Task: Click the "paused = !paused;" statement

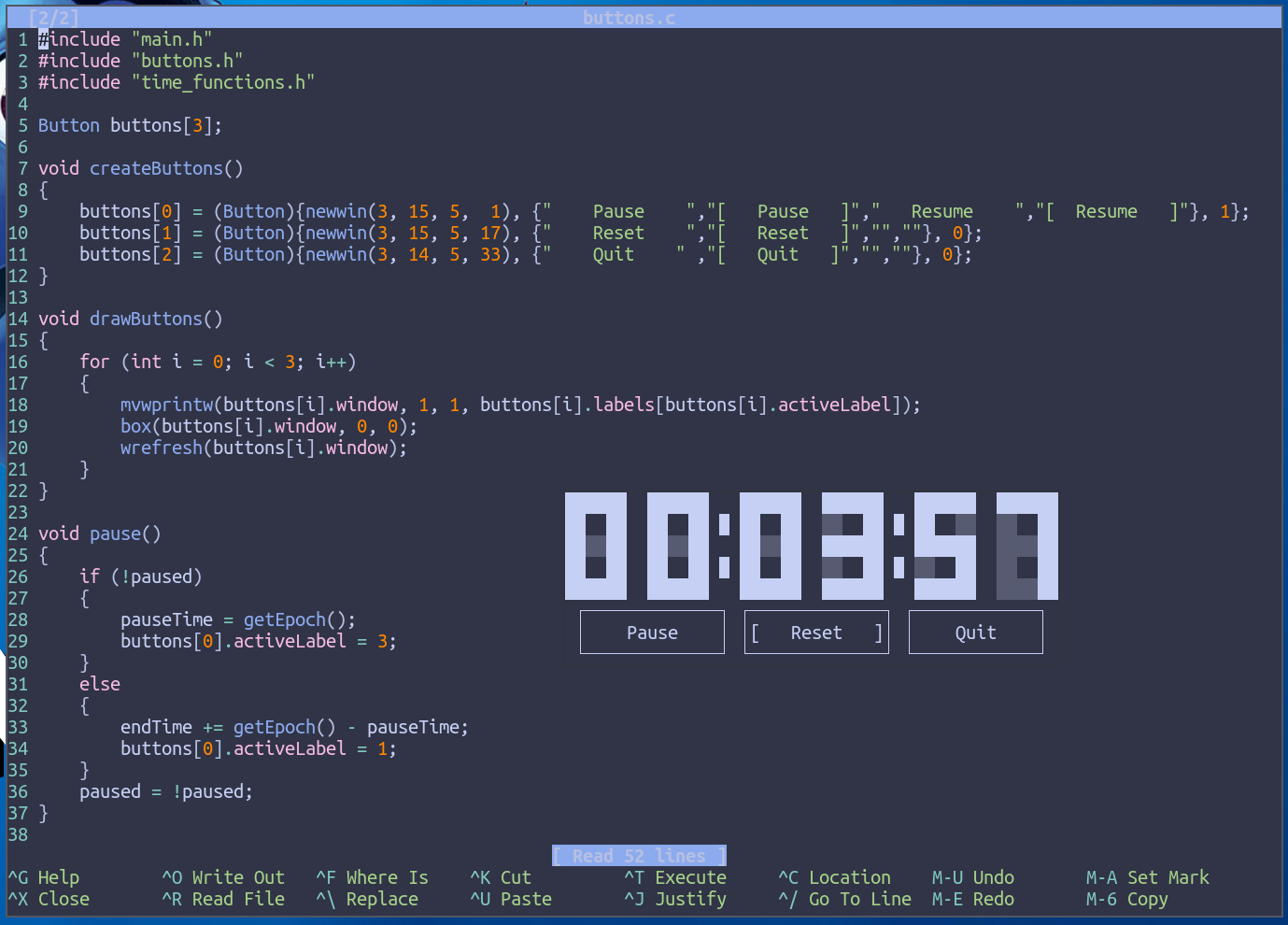Action: click(166, 791)
